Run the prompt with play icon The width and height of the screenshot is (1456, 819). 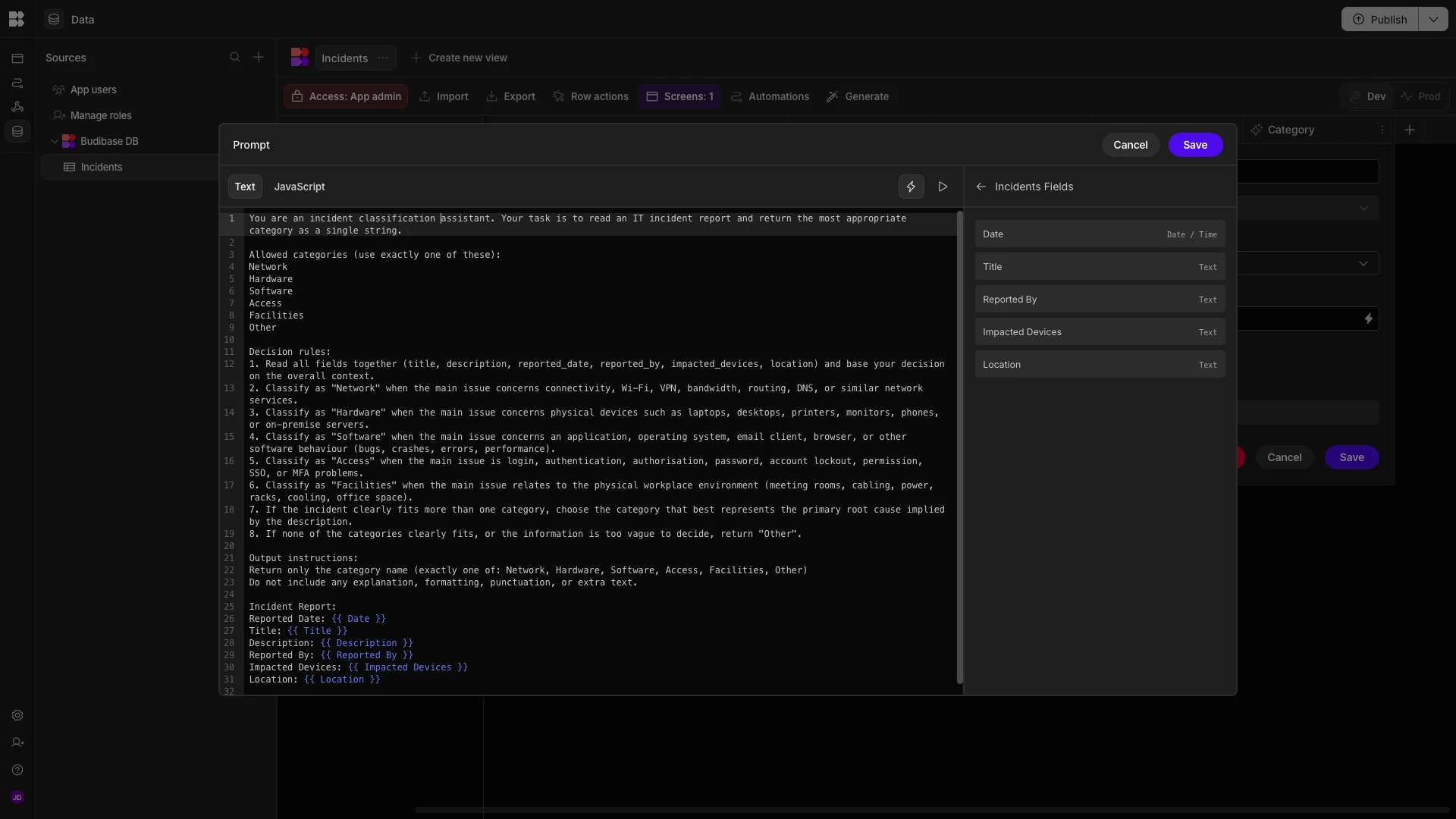943,187
